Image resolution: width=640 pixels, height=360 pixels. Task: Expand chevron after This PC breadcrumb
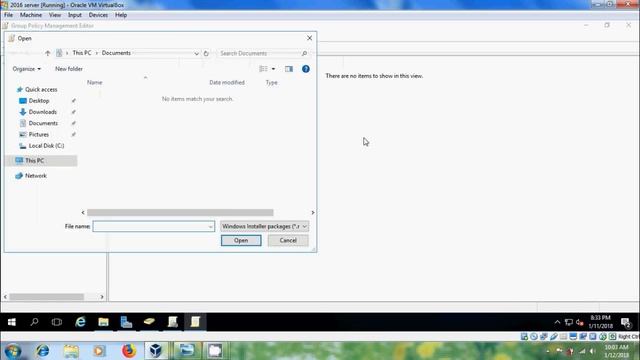97,53
